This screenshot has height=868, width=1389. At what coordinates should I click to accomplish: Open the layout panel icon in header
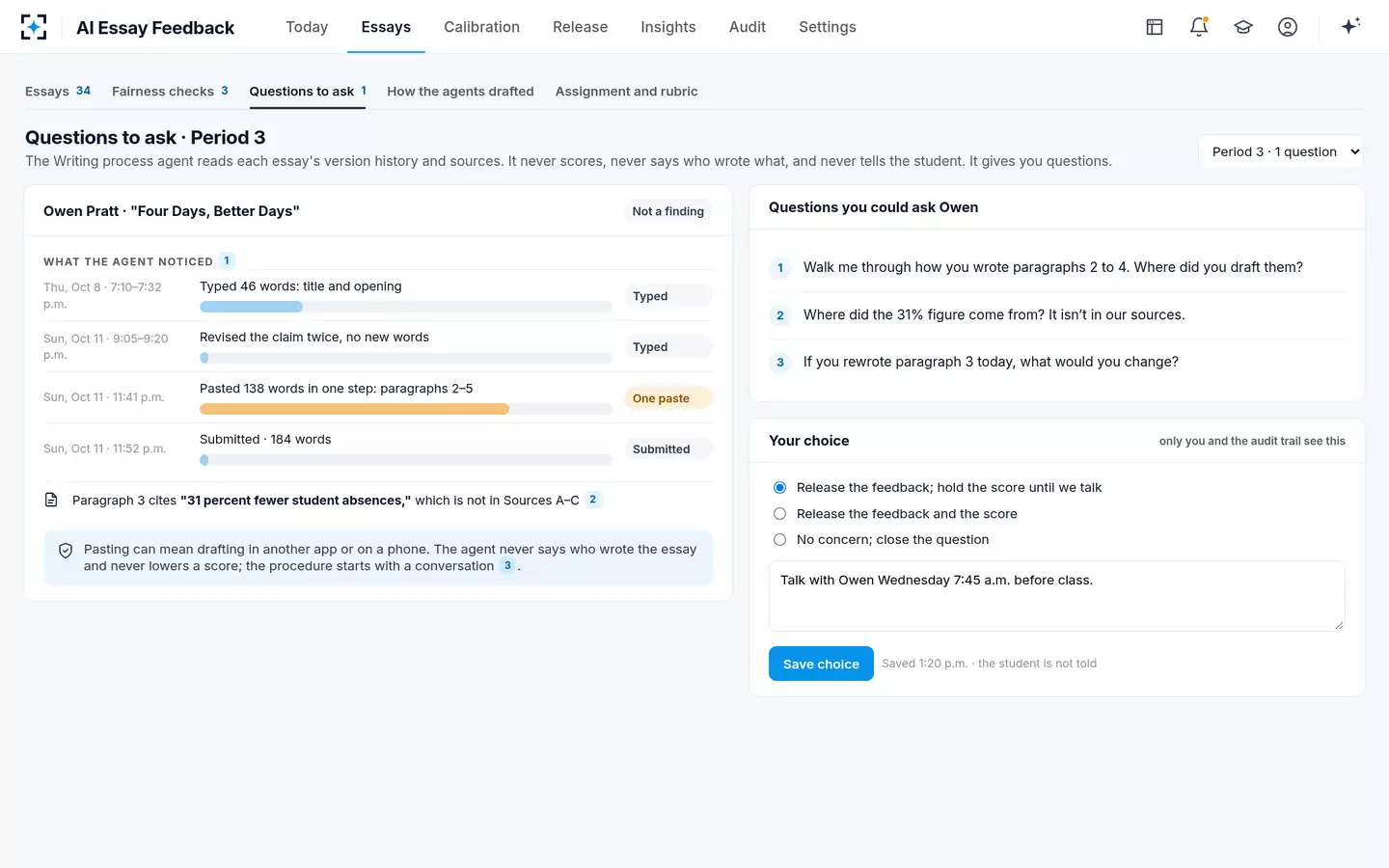click(1155, 27)
